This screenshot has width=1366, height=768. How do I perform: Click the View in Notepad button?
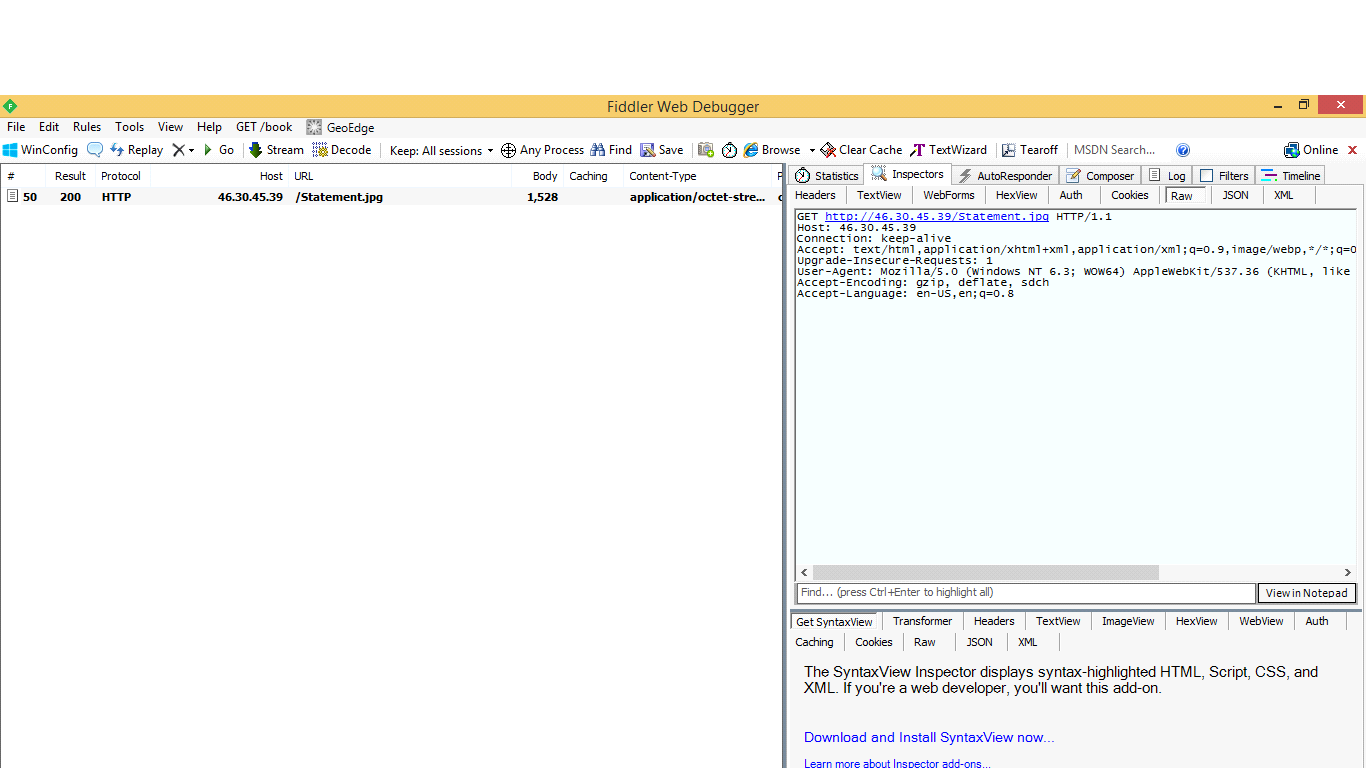(x=1306, y=593)
